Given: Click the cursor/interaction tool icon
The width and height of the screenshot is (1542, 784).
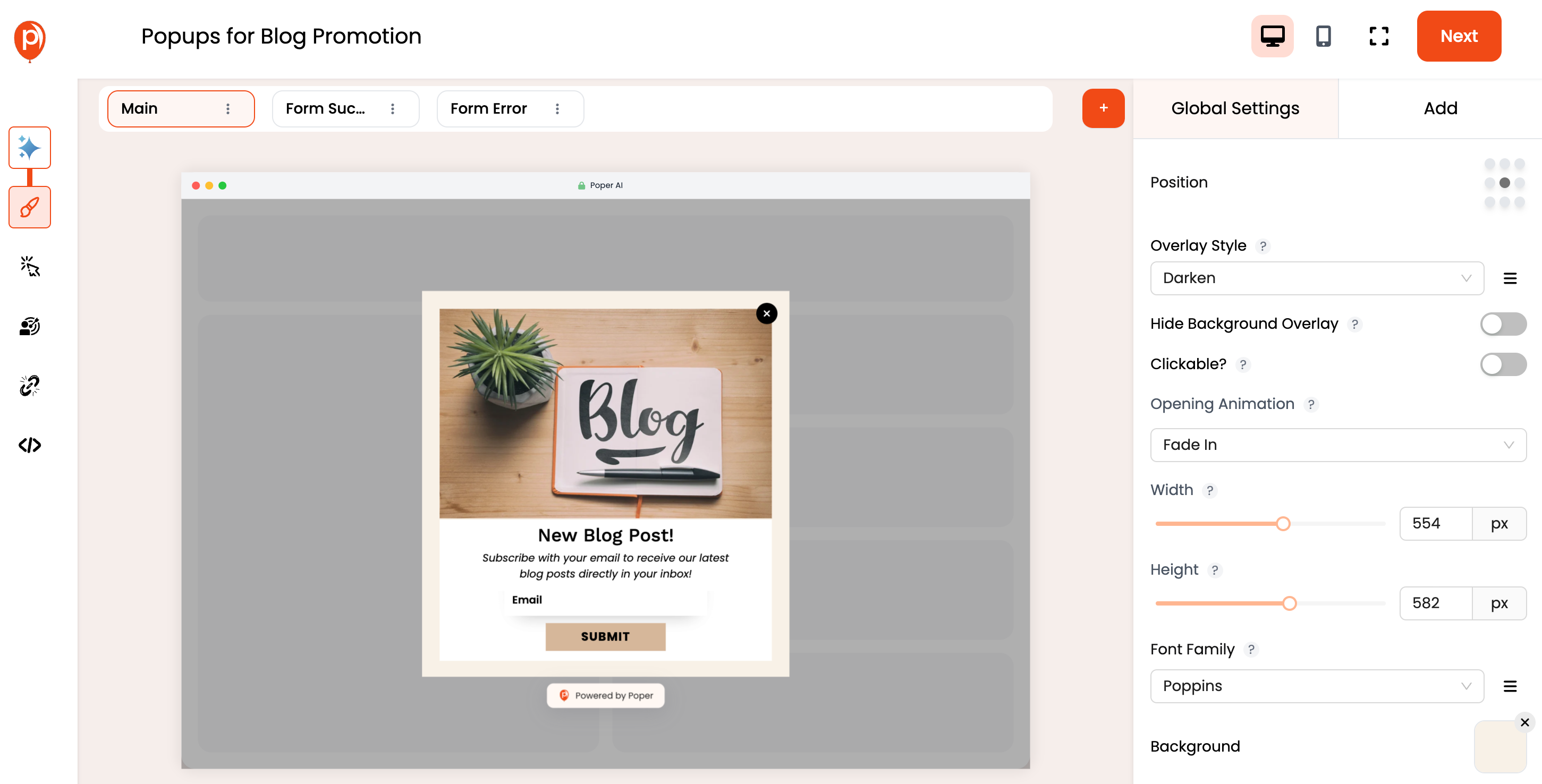Looking at the screenshot, I should tap(29, 266).
